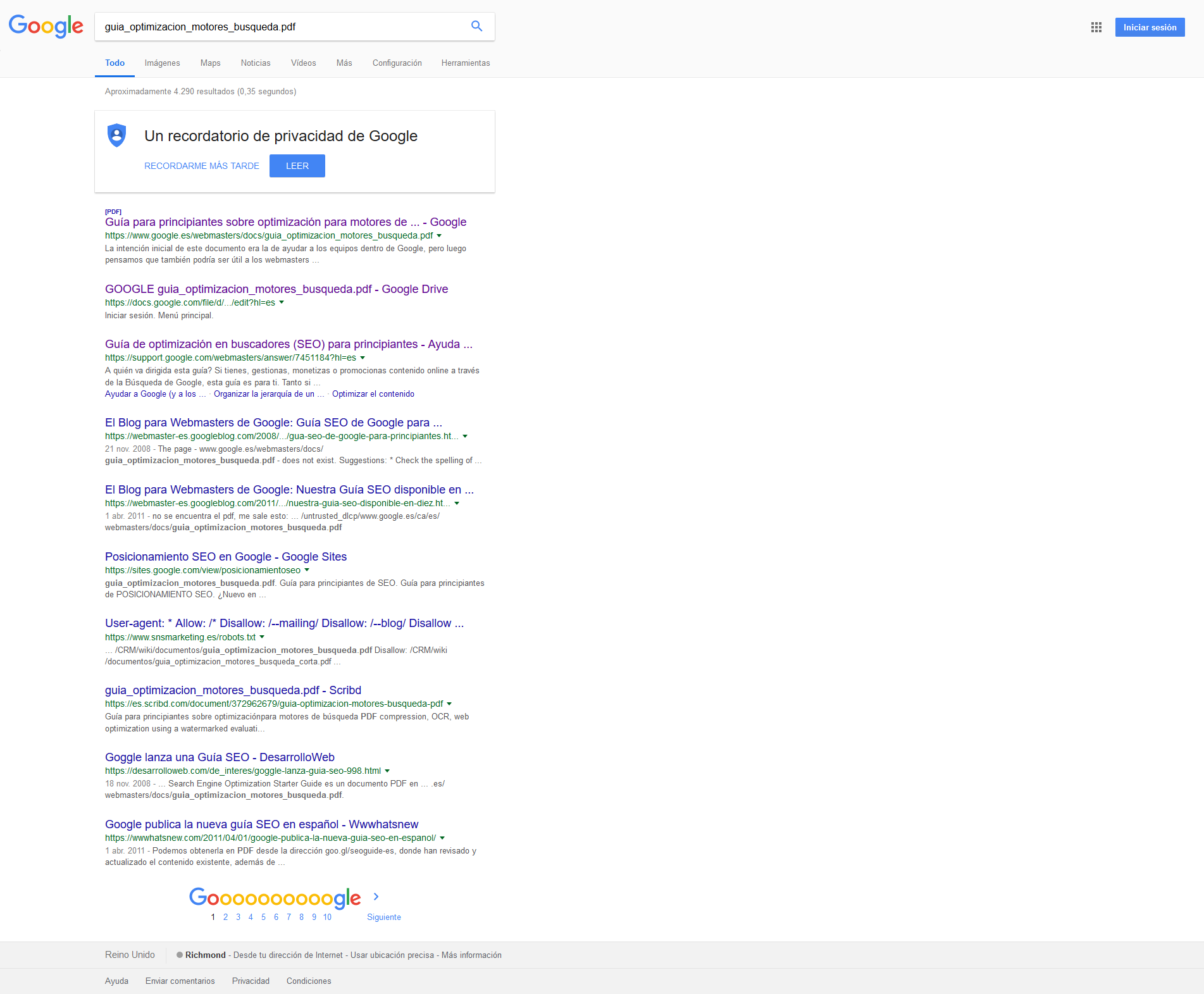1204x994 pixels.
Task: Open the Guía SEO de Google para blog result
Action: (x=273, y=423)
